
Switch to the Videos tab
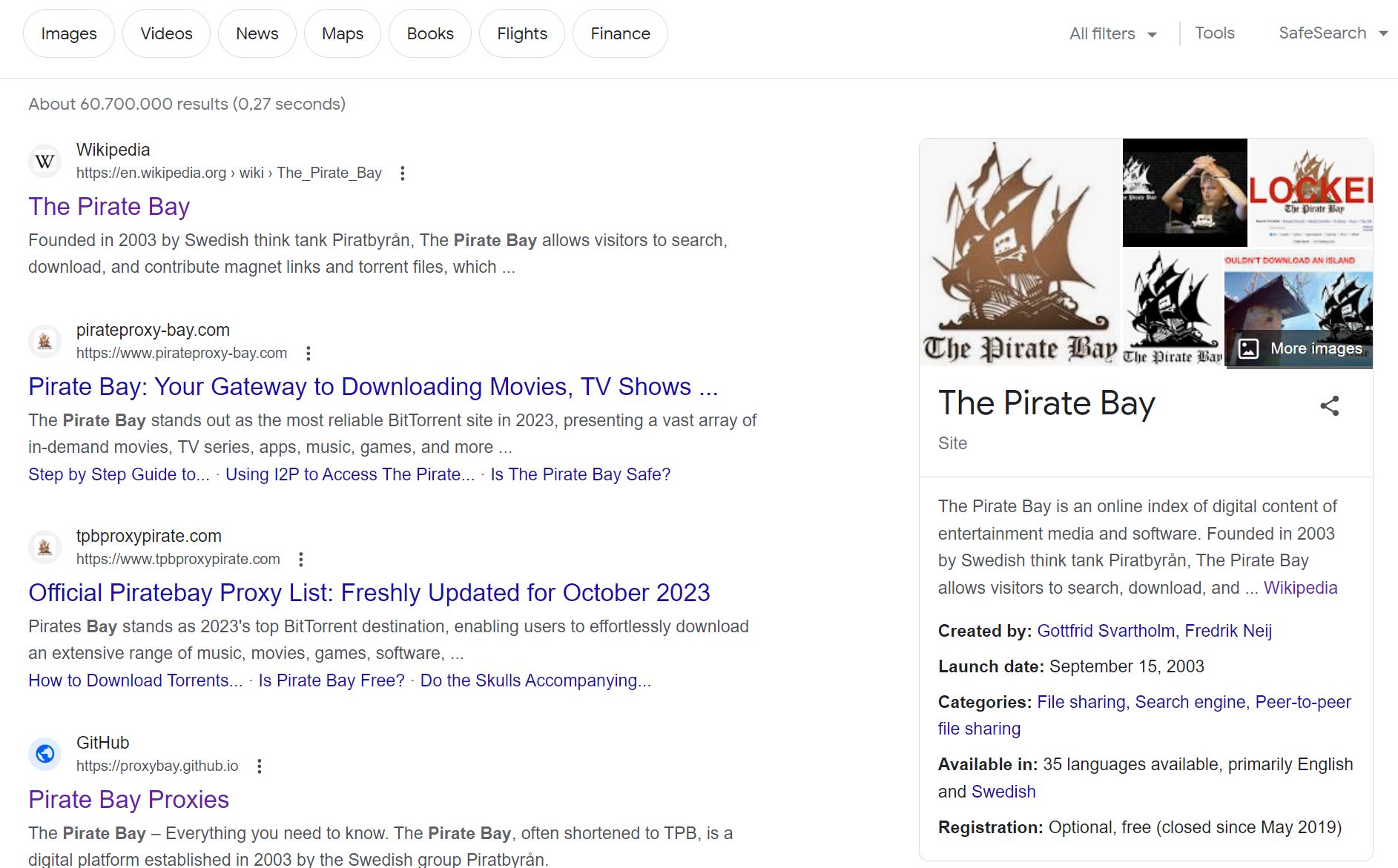pyautogui.click(x=166, y=33)
